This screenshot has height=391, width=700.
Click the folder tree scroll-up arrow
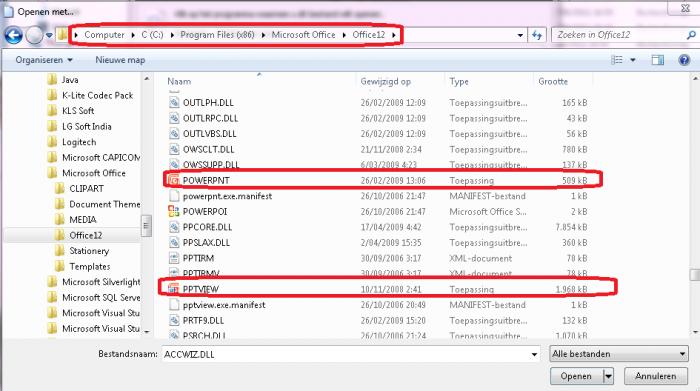[146, 79]
